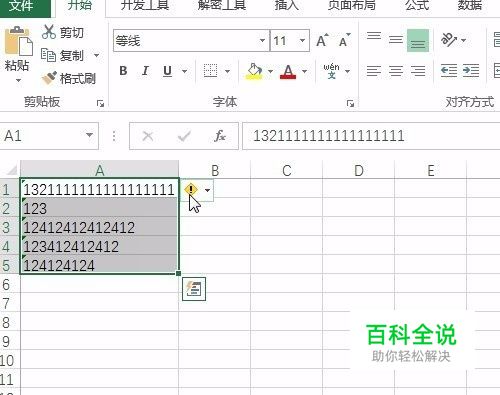The image size is (500, 395).
Task: Switch to the 公式 tab
Action: (417, 6)
